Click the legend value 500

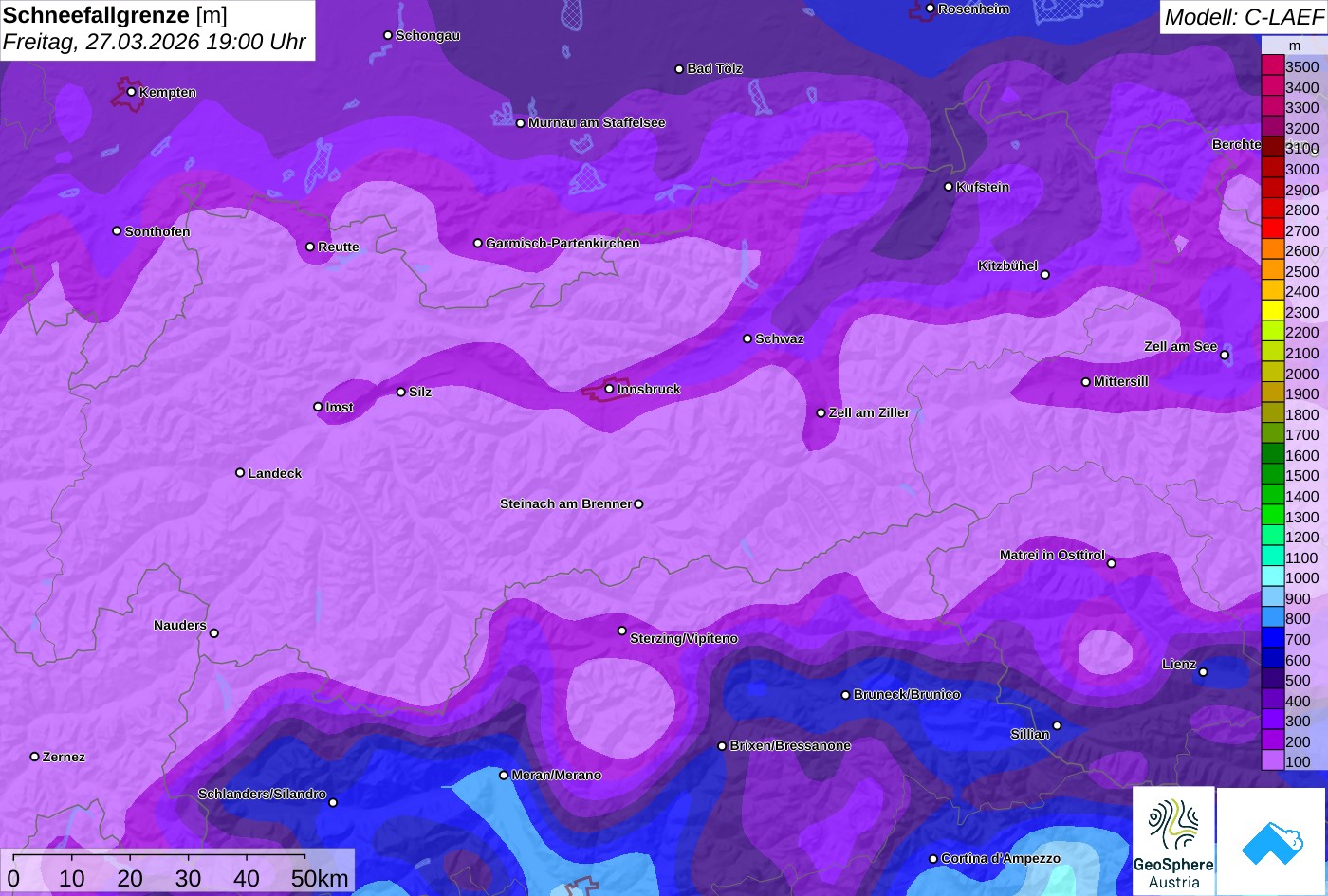[1298, 680]
